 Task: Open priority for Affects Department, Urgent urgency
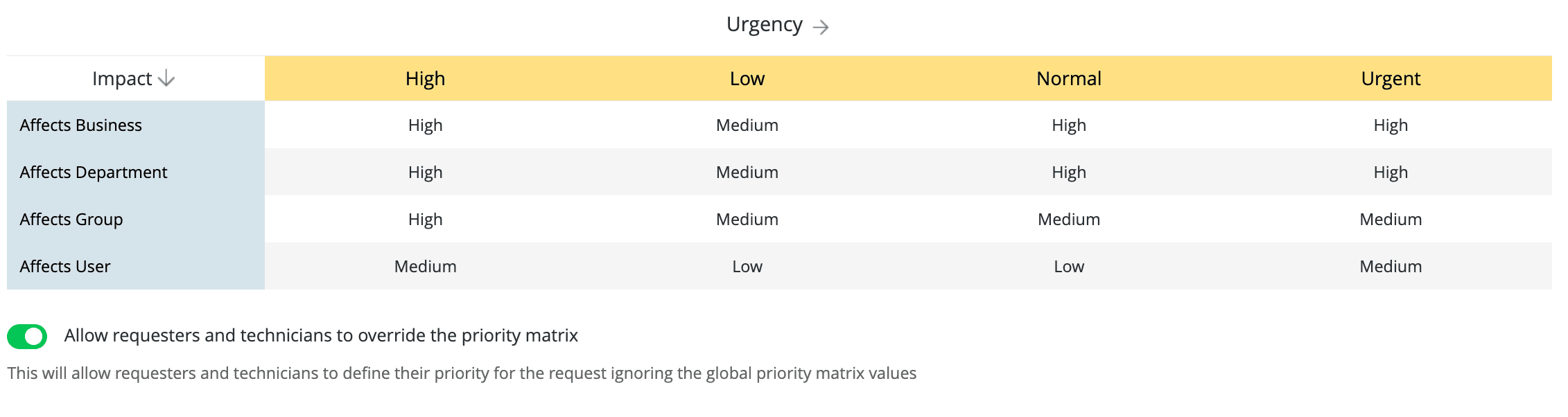1390,172
